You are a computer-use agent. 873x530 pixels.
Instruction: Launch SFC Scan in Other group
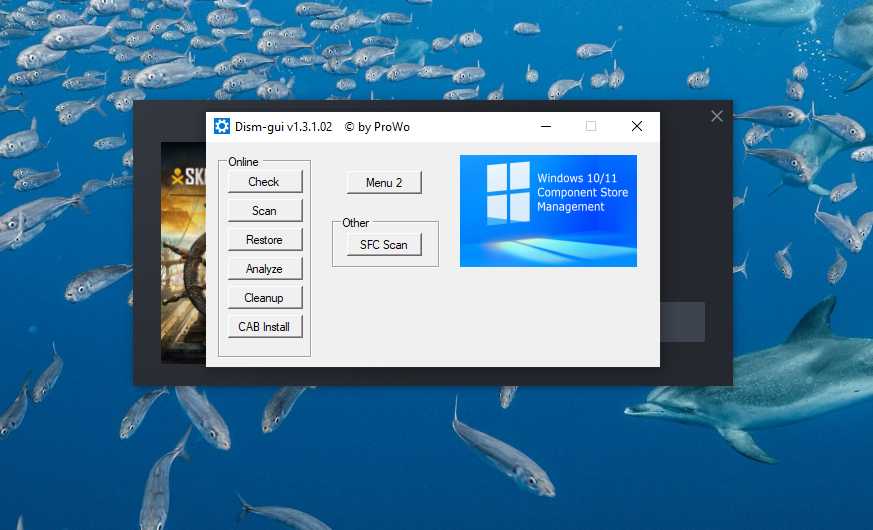coord(384,244)
